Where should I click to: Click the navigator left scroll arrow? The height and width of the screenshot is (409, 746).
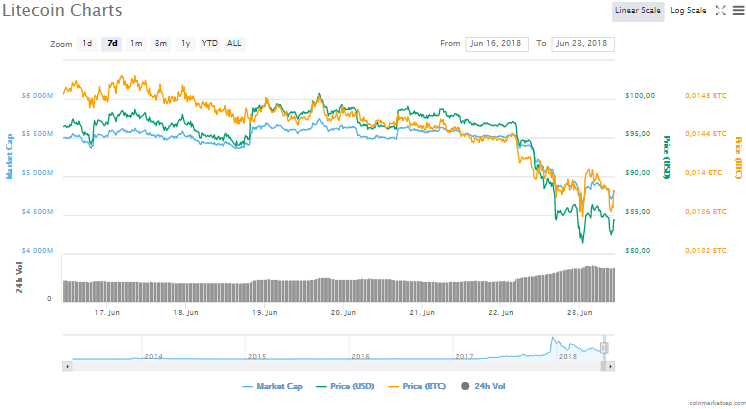click(x=67, y=366)
